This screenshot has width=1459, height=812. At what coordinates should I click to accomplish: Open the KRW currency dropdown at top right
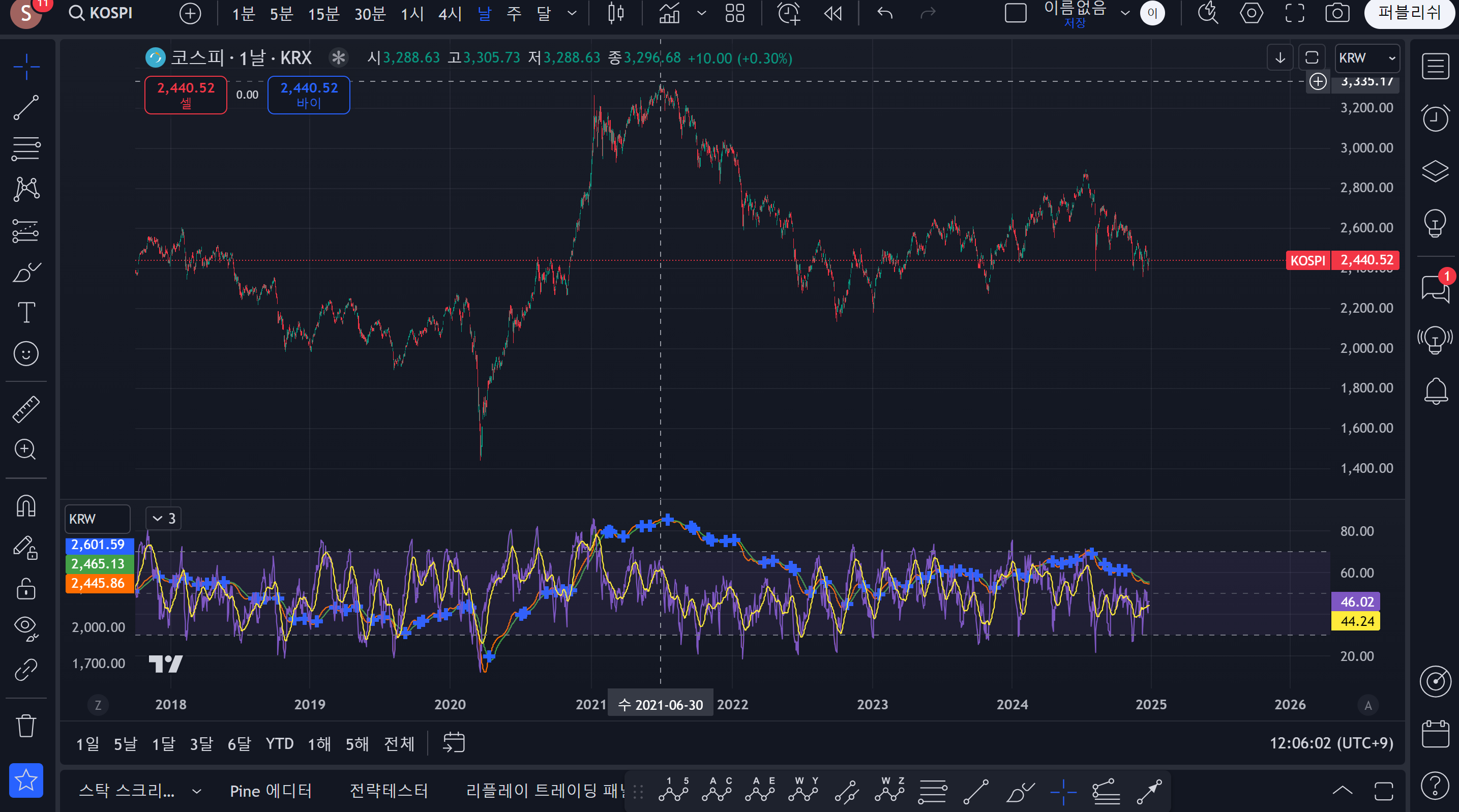[1366, 58]
